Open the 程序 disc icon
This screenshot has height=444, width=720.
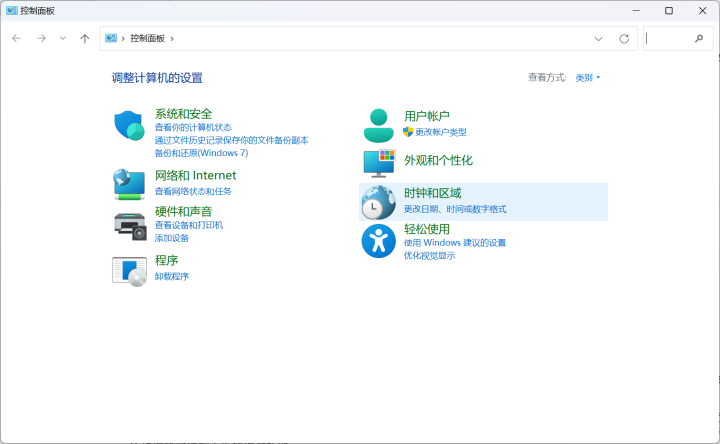click(129, 271)
